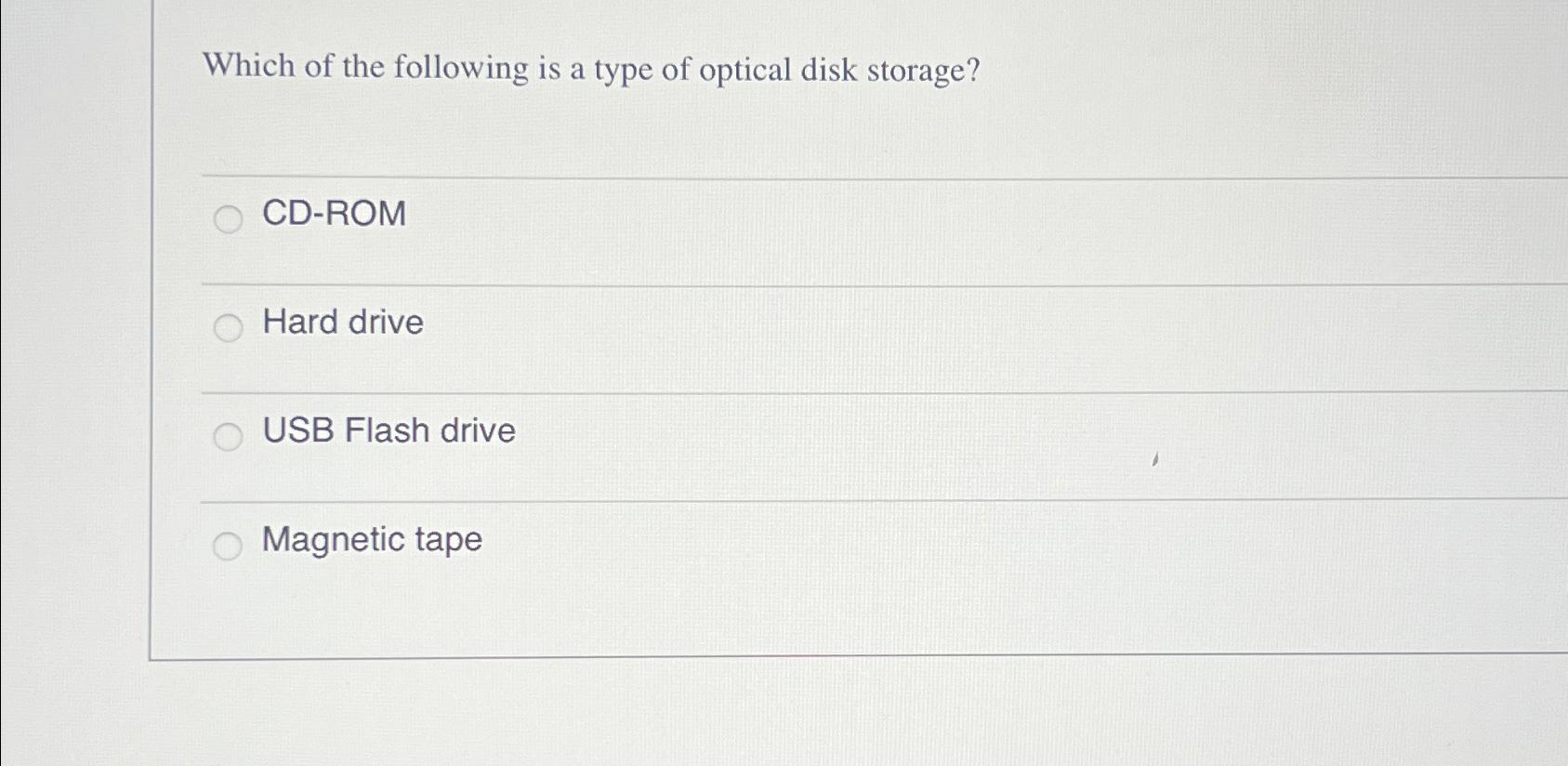
Task: Select the Magnetic tape radio button
Action: click(228, 547)
